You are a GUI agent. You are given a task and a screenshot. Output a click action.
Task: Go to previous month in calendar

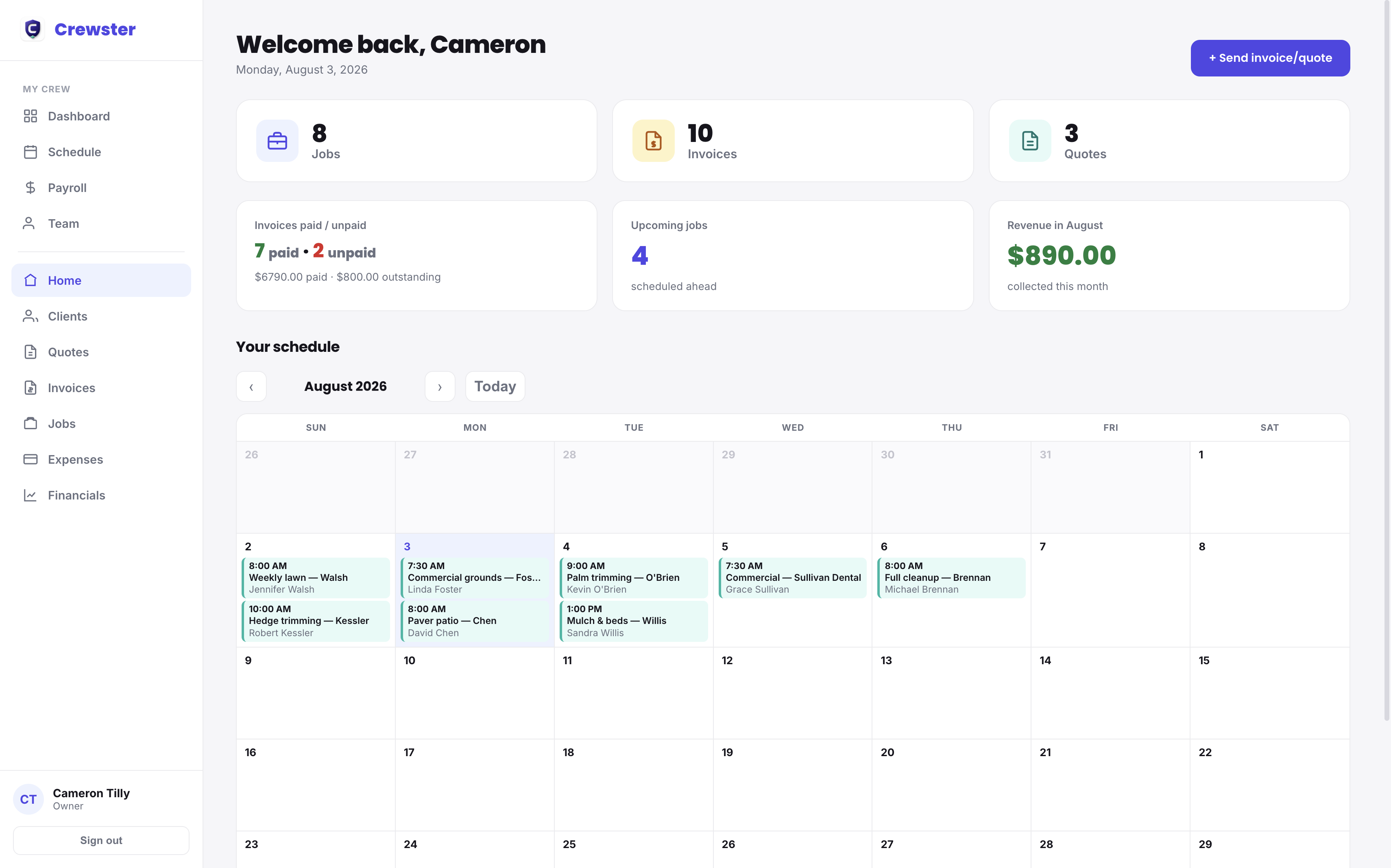[251, 386]
